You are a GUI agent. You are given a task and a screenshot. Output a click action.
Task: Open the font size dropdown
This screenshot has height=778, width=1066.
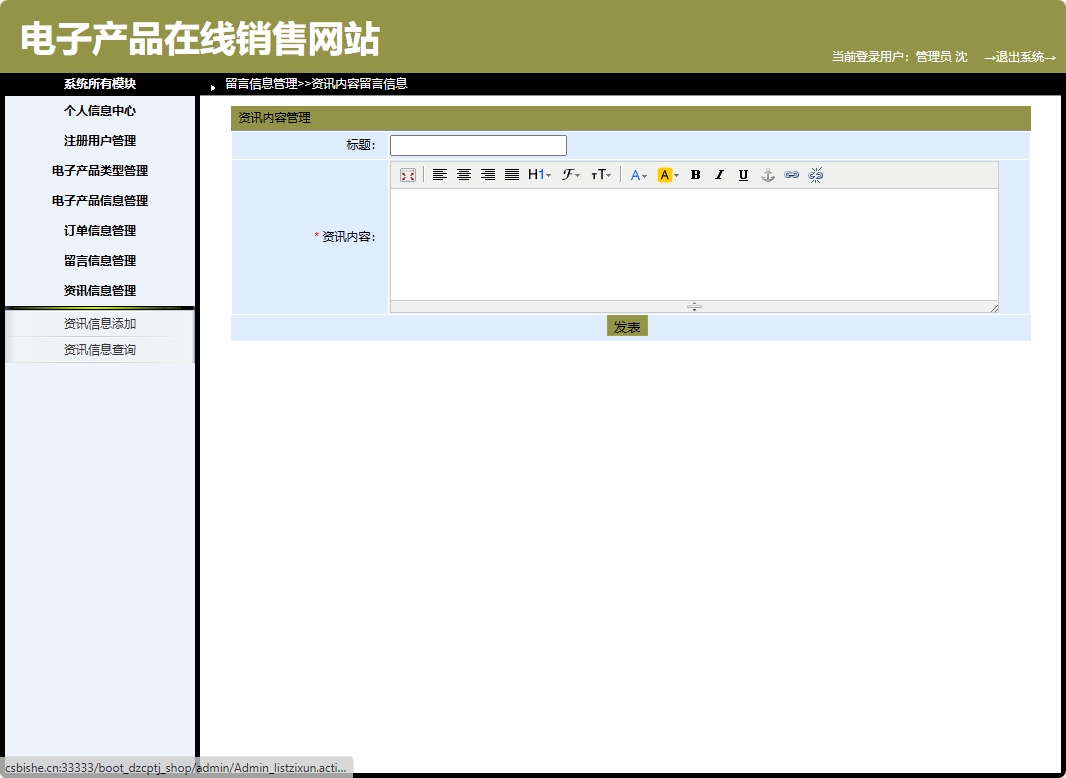[x=600, y=175]
